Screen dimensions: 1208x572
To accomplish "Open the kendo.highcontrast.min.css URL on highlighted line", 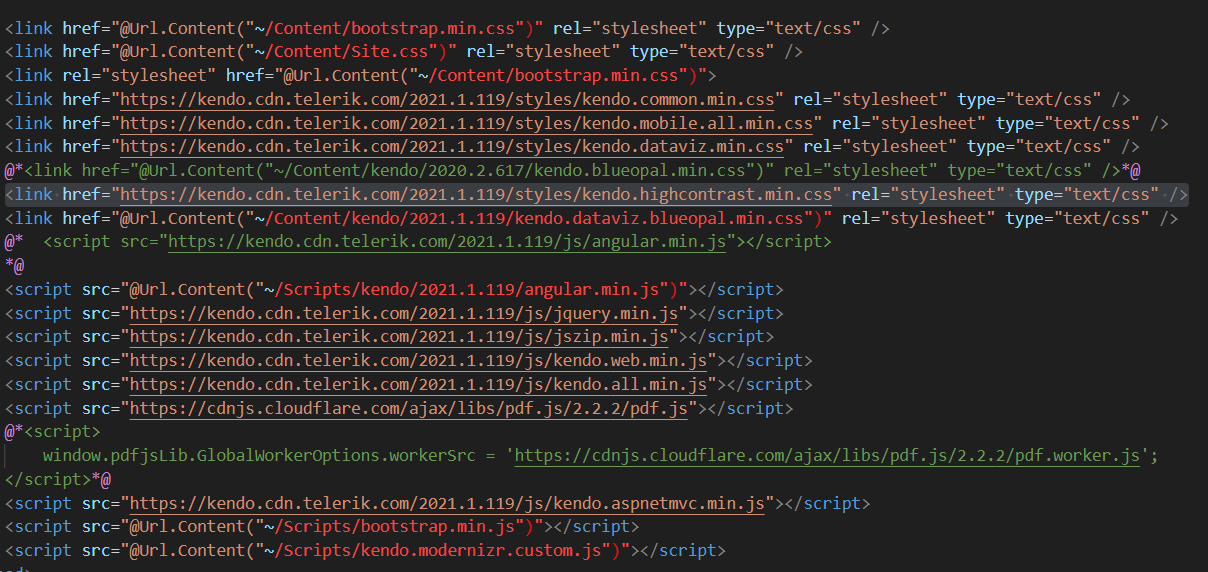I will pyautogui.click(x=476, y=194).
